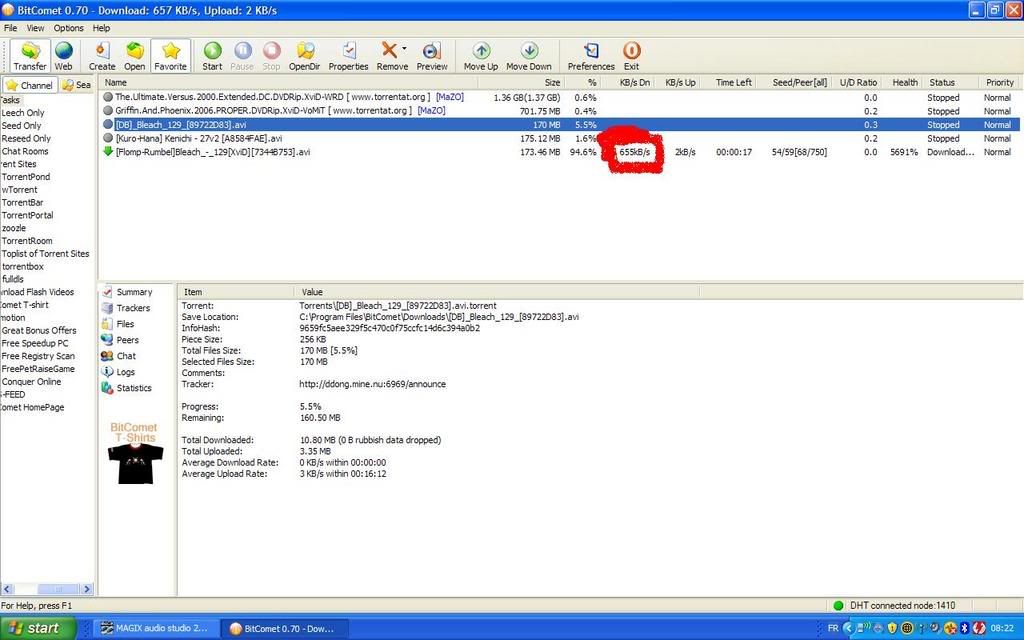Select the Griffin.And.Phoenix.2006 torrent row

[x=560, y=111]
